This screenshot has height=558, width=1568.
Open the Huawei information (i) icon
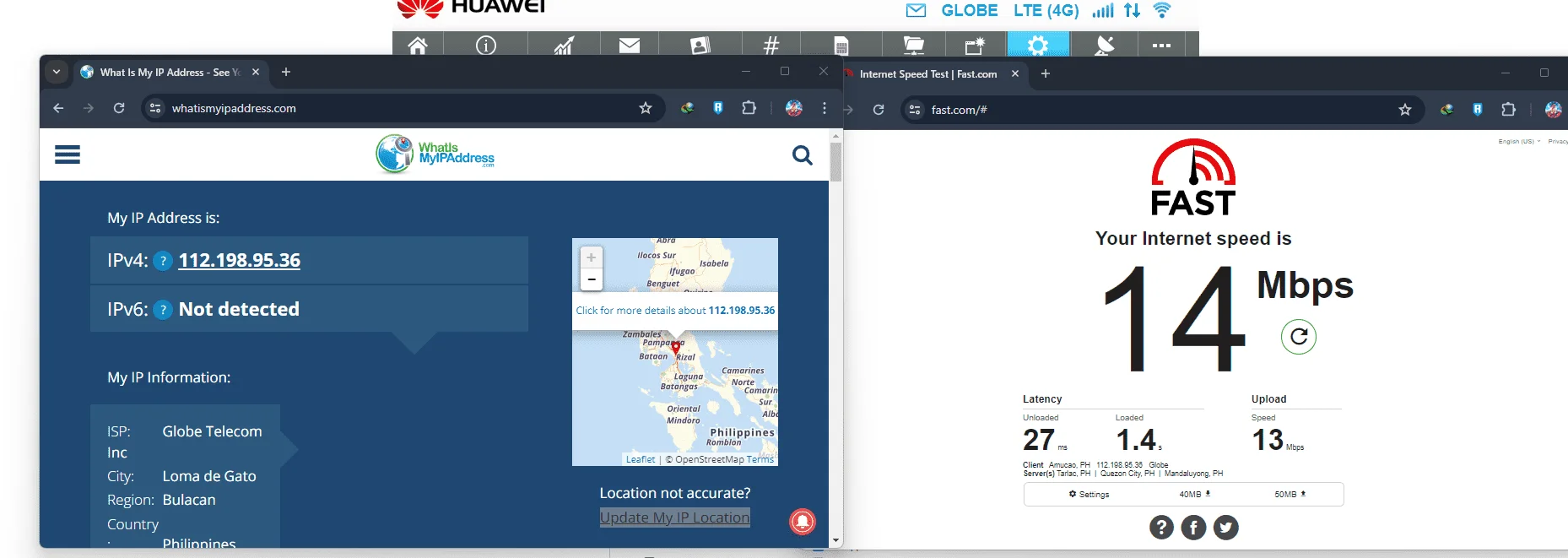(x=486, y=46)
